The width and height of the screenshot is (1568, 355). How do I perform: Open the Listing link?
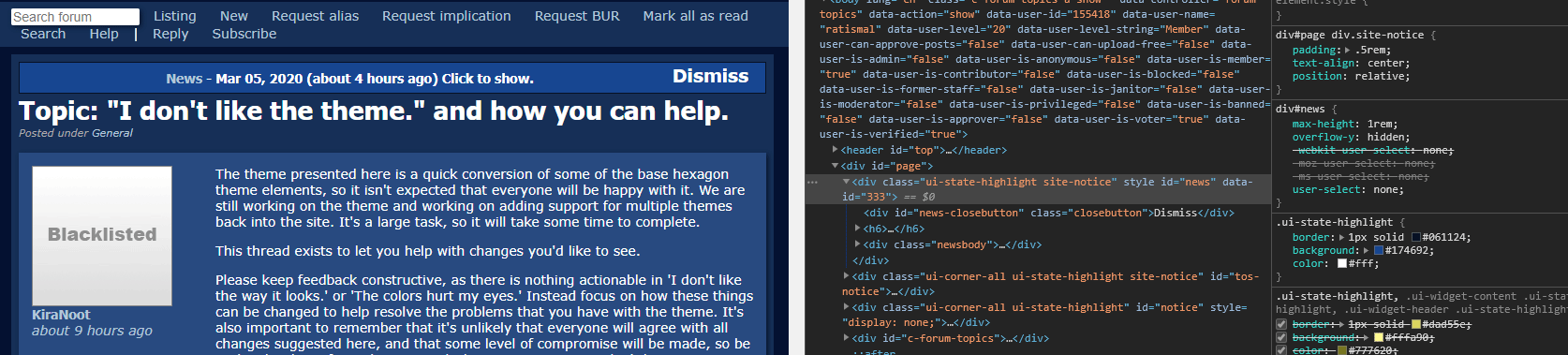175,16
